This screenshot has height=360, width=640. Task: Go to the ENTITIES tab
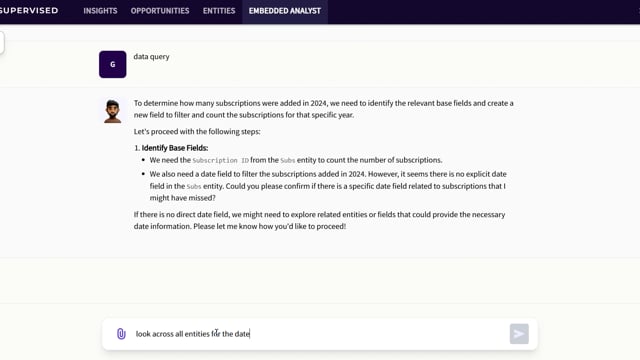click(219, 11)
